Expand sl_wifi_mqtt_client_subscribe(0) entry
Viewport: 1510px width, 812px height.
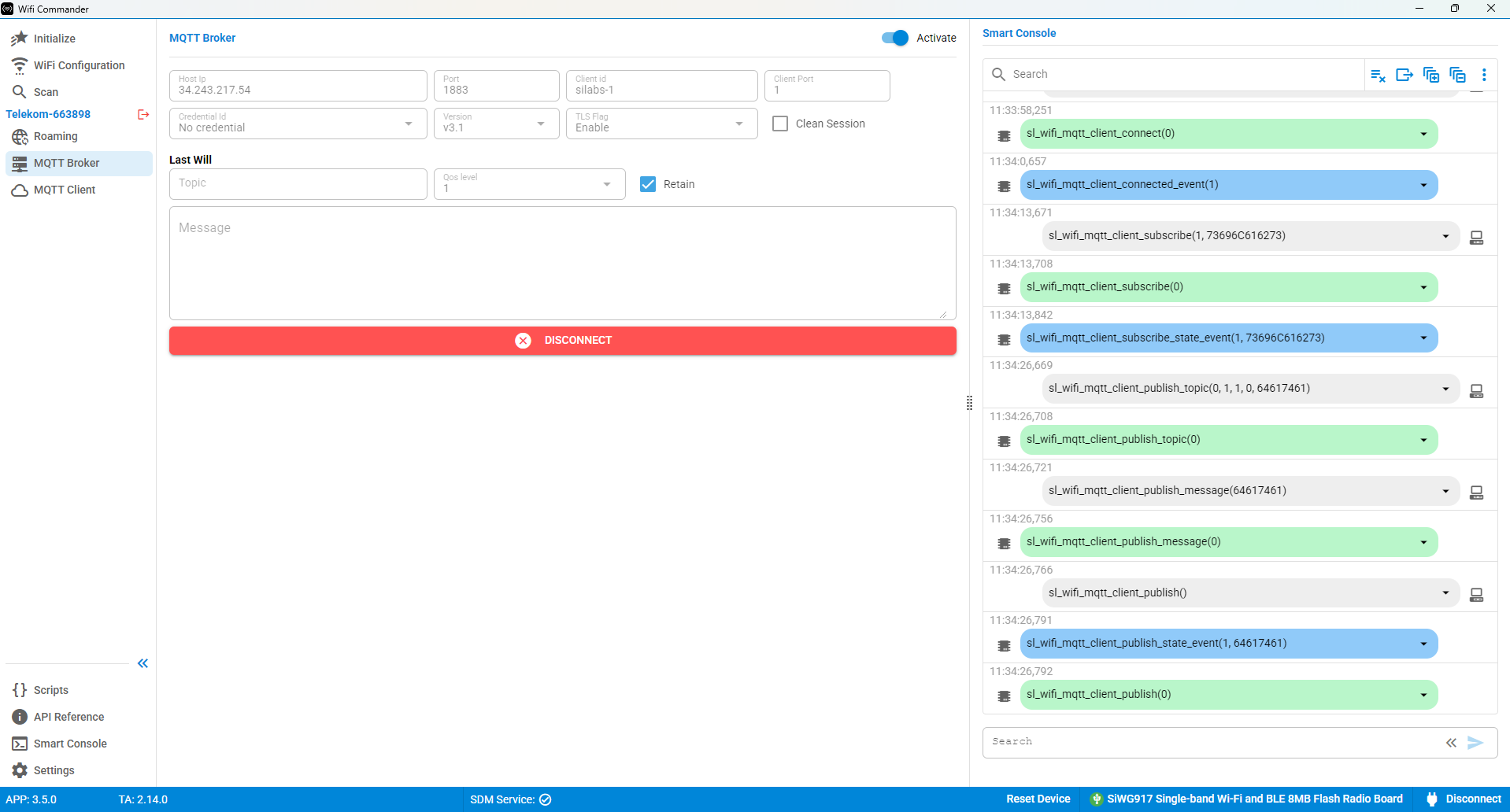[x=1423, y=287]
